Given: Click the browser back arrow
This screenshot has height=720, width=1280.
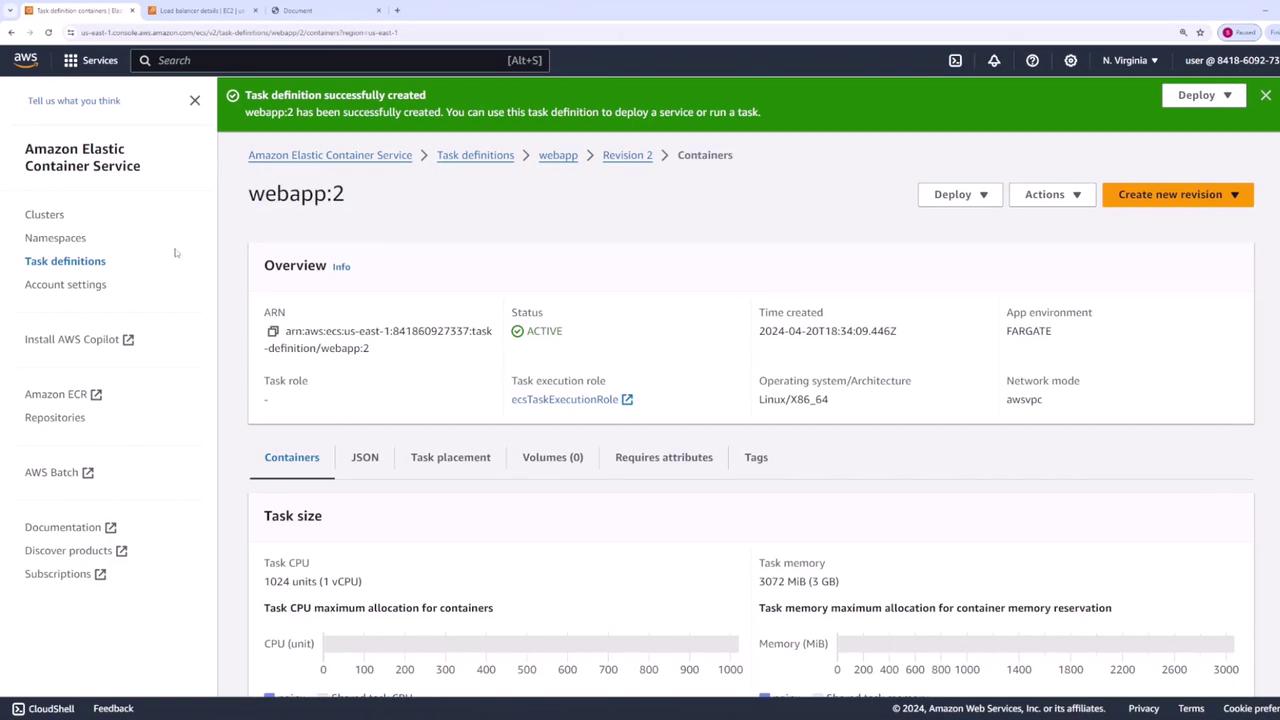Looking at the screenshot, I should [11, 32].
